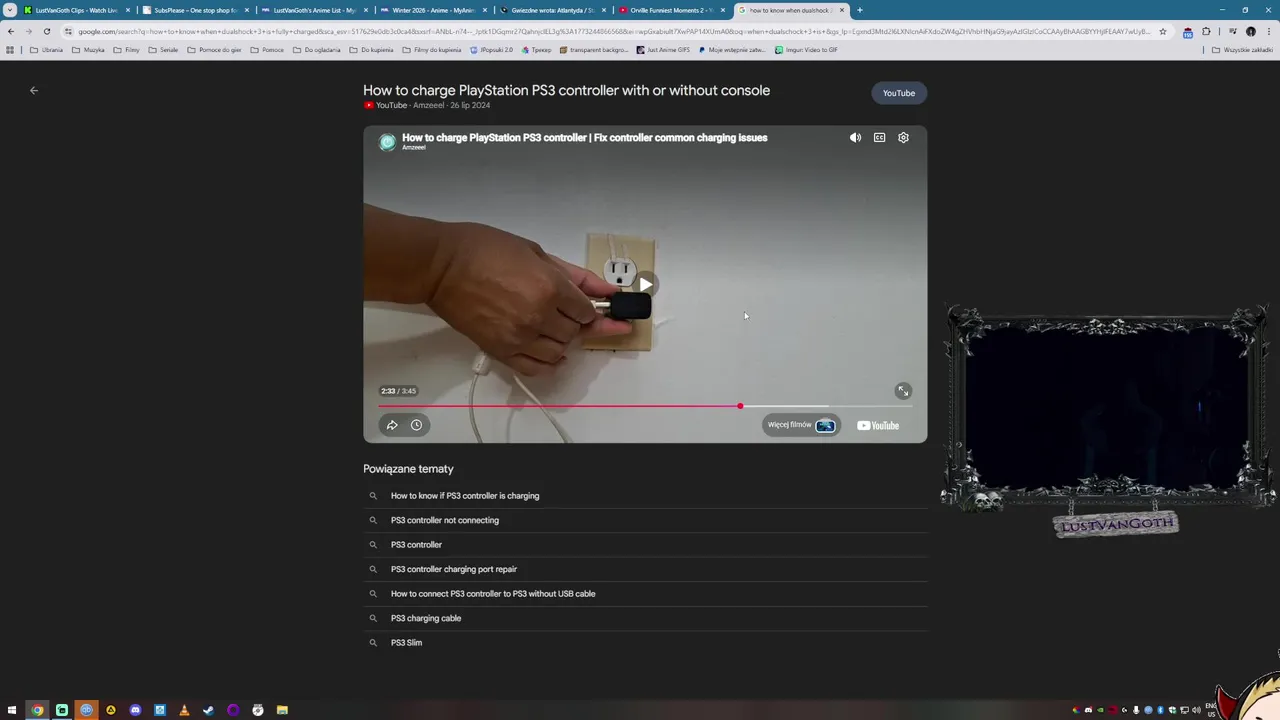Switch to LustVanGoth Clips browser tab
1280x720 pixels.
[76, 10]
